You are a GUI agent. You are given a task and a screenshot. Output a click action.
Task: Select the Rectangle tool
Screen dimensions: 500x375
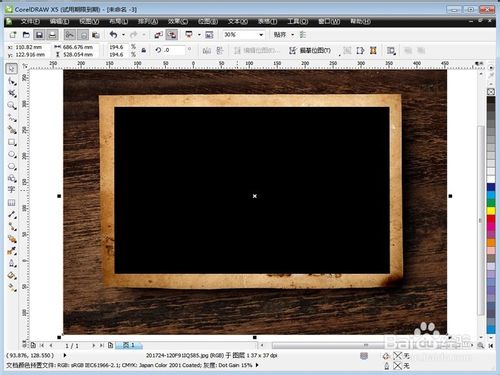[x=12, y=142]
